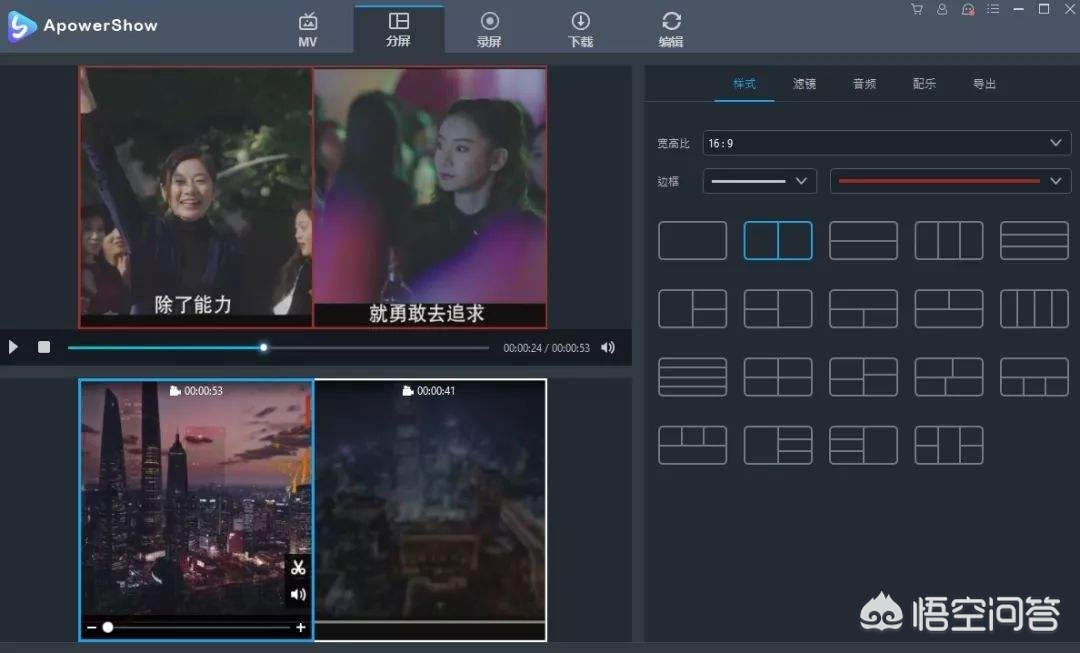Go to the 导出 export tab
The width and height of the screenshot is (1080, 653).
point(984,84)
